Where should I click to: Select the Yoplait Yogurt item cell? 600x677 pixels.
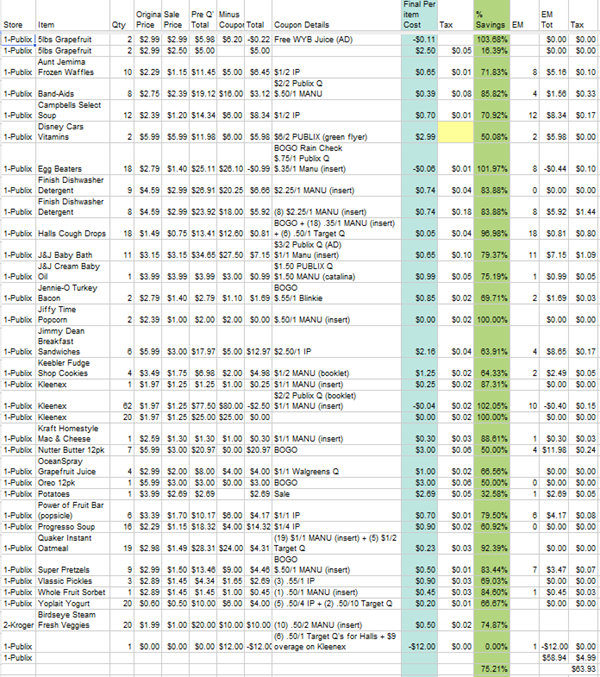tap(73, 604)
